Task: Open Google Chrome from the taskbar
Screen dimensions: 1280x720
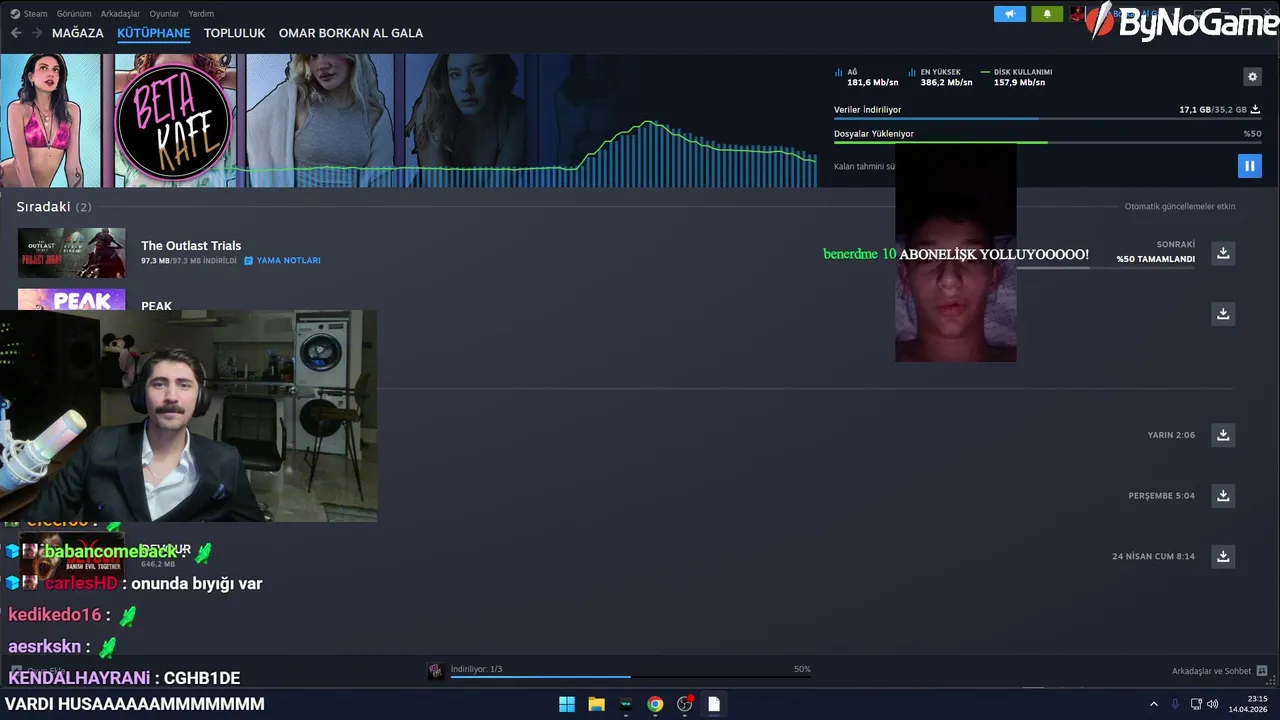Action: (x=655, y=704)
